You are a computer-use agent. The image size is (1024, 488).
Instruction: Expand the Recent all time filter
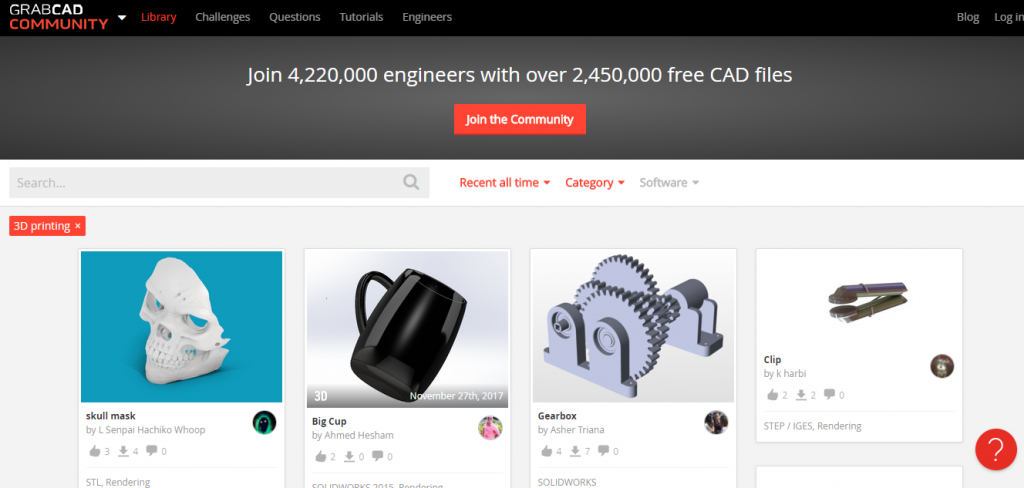505,182
